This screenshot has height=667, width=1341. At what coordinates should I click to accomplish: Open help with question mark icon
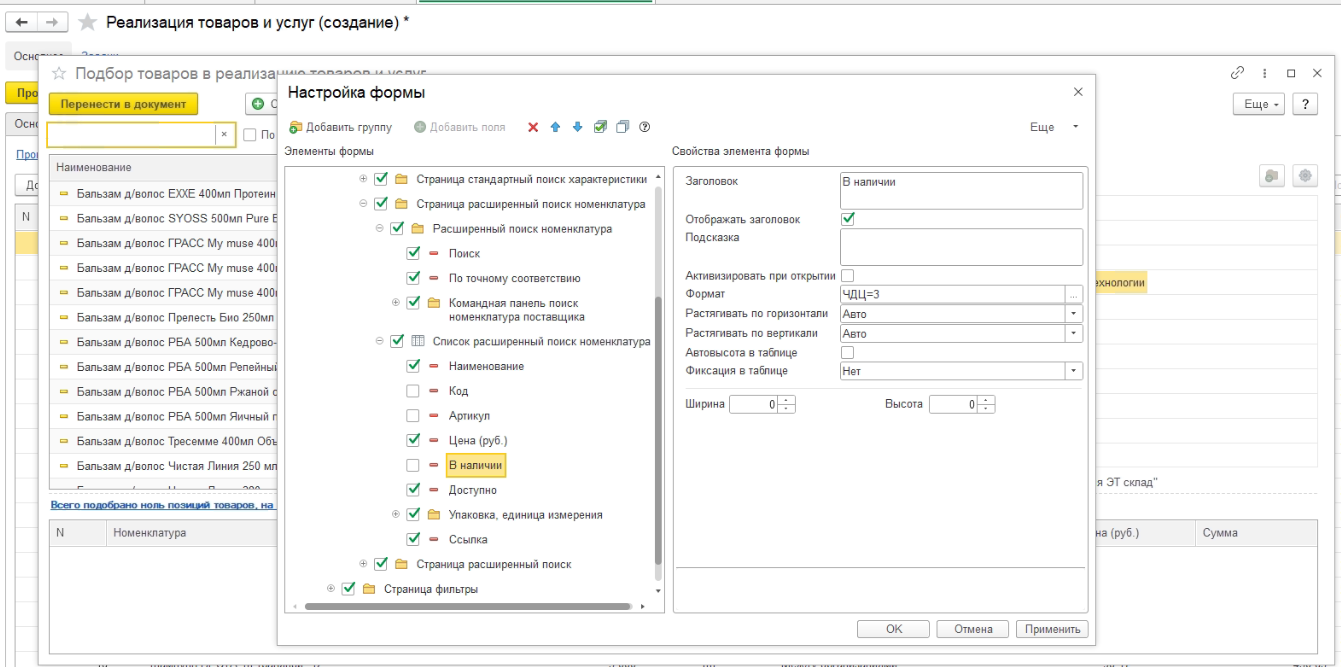[645, 127]
